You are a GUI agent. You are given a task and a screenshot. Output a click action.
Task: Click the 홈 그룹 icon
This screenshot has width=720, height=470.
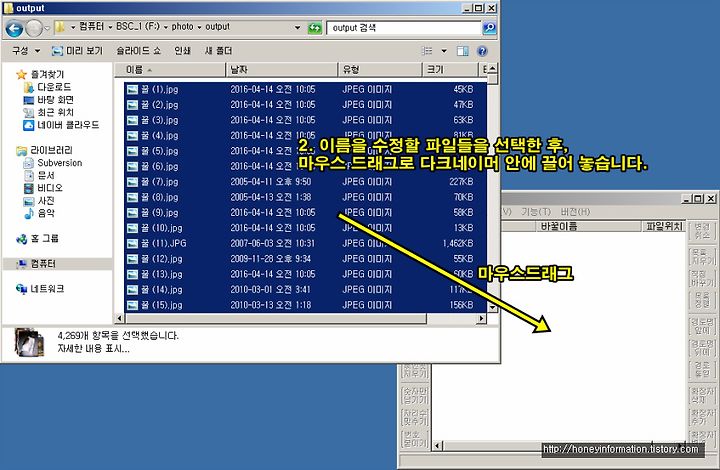pos(22,239)
